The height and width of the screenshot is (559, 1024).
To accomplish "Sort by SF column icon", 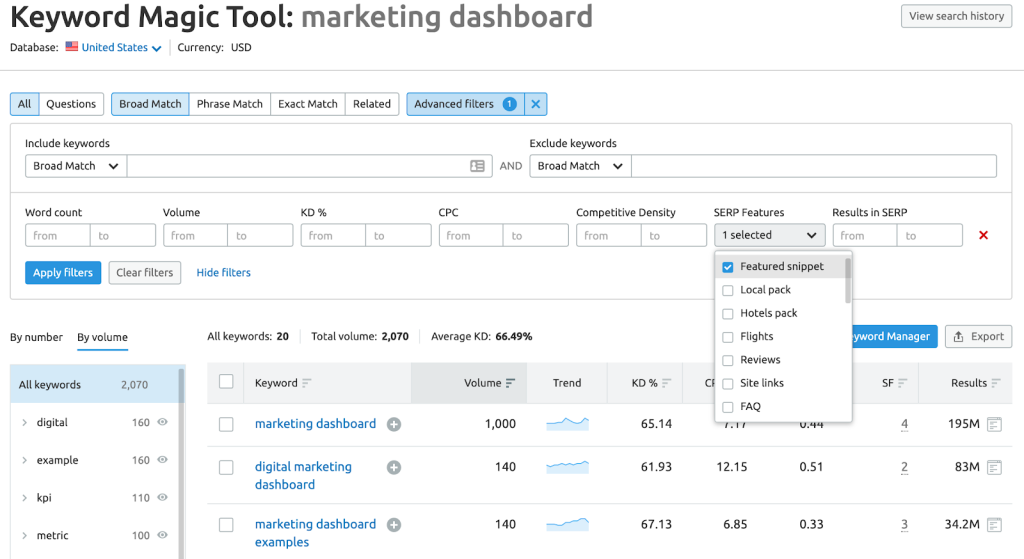I will [x=903, y=383].
